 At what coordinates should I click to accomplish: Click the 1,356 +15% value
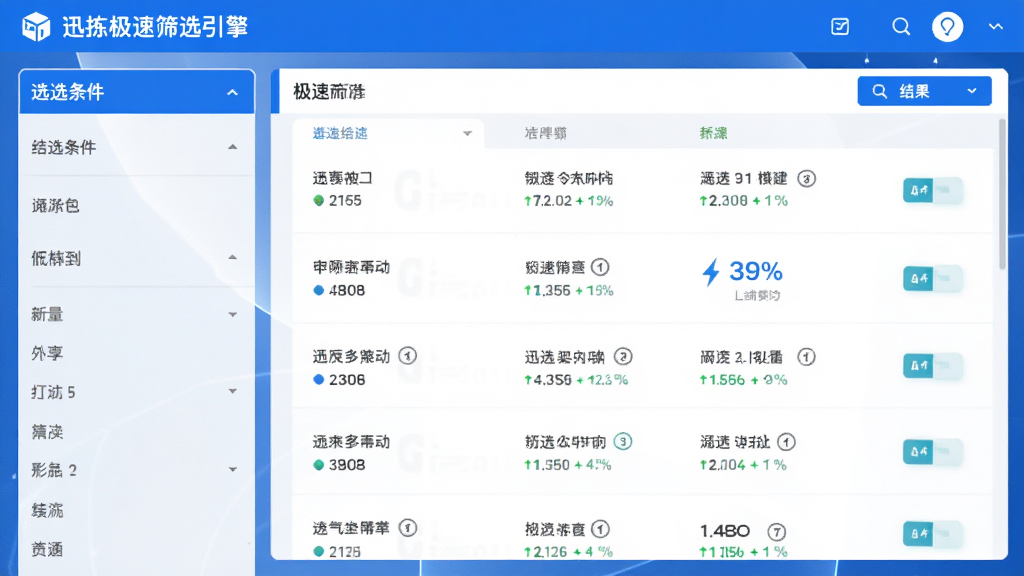pyautogui.click(x=568, y=291)
